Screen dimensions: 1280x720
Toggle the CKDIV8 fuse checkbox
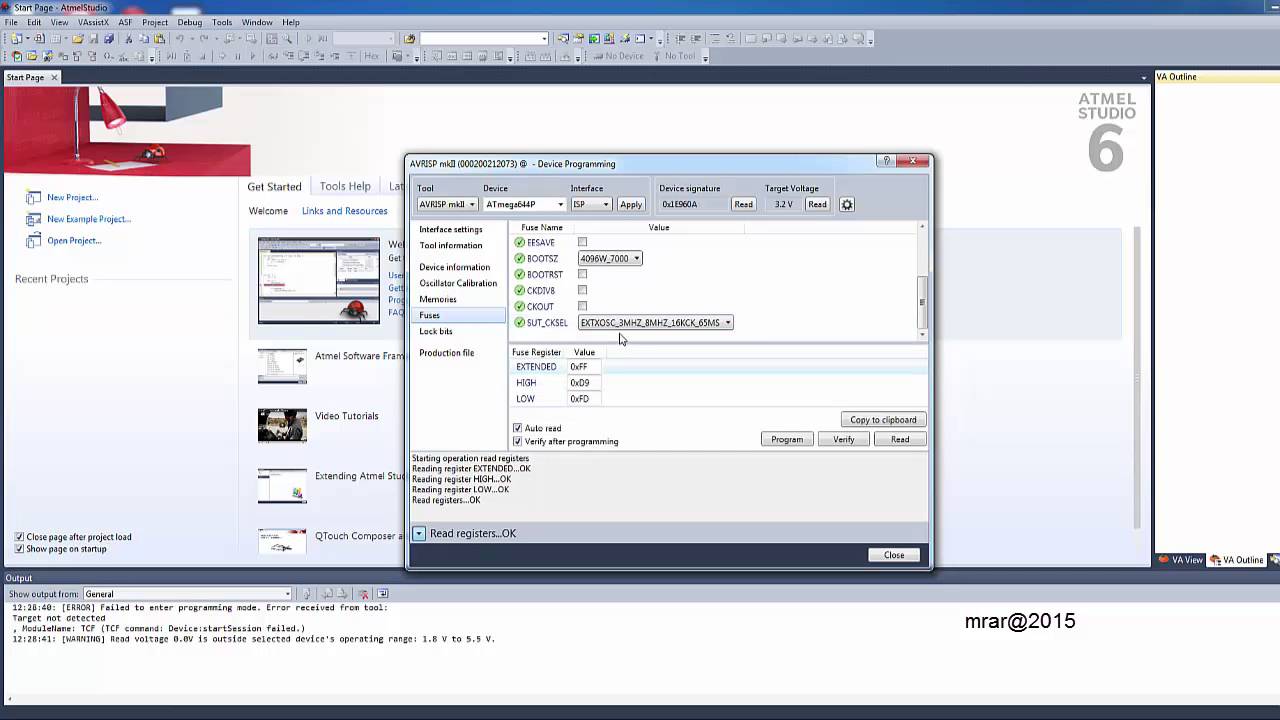coord(582,290)
